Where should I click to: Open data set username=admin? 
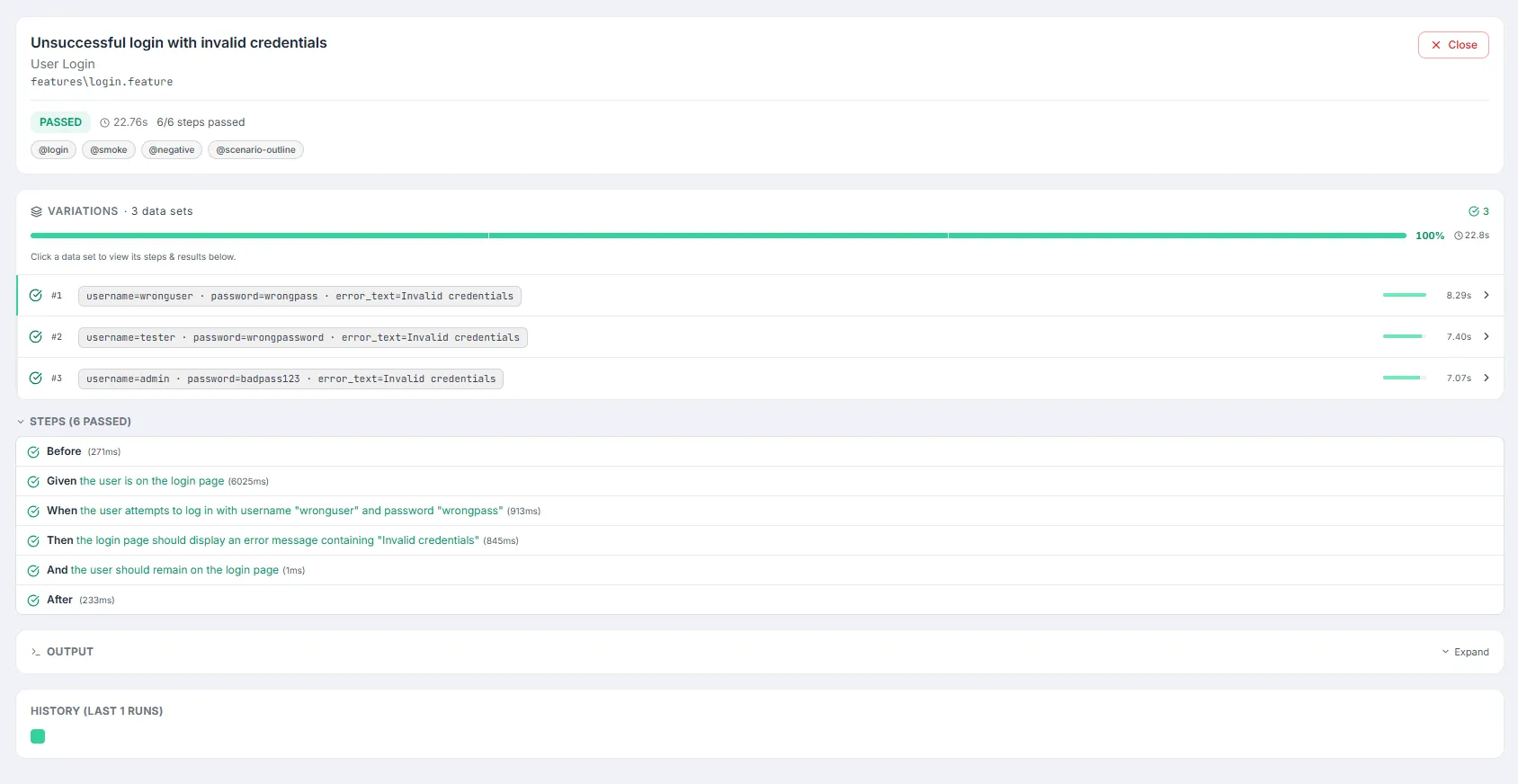click(x=290, y=379)
